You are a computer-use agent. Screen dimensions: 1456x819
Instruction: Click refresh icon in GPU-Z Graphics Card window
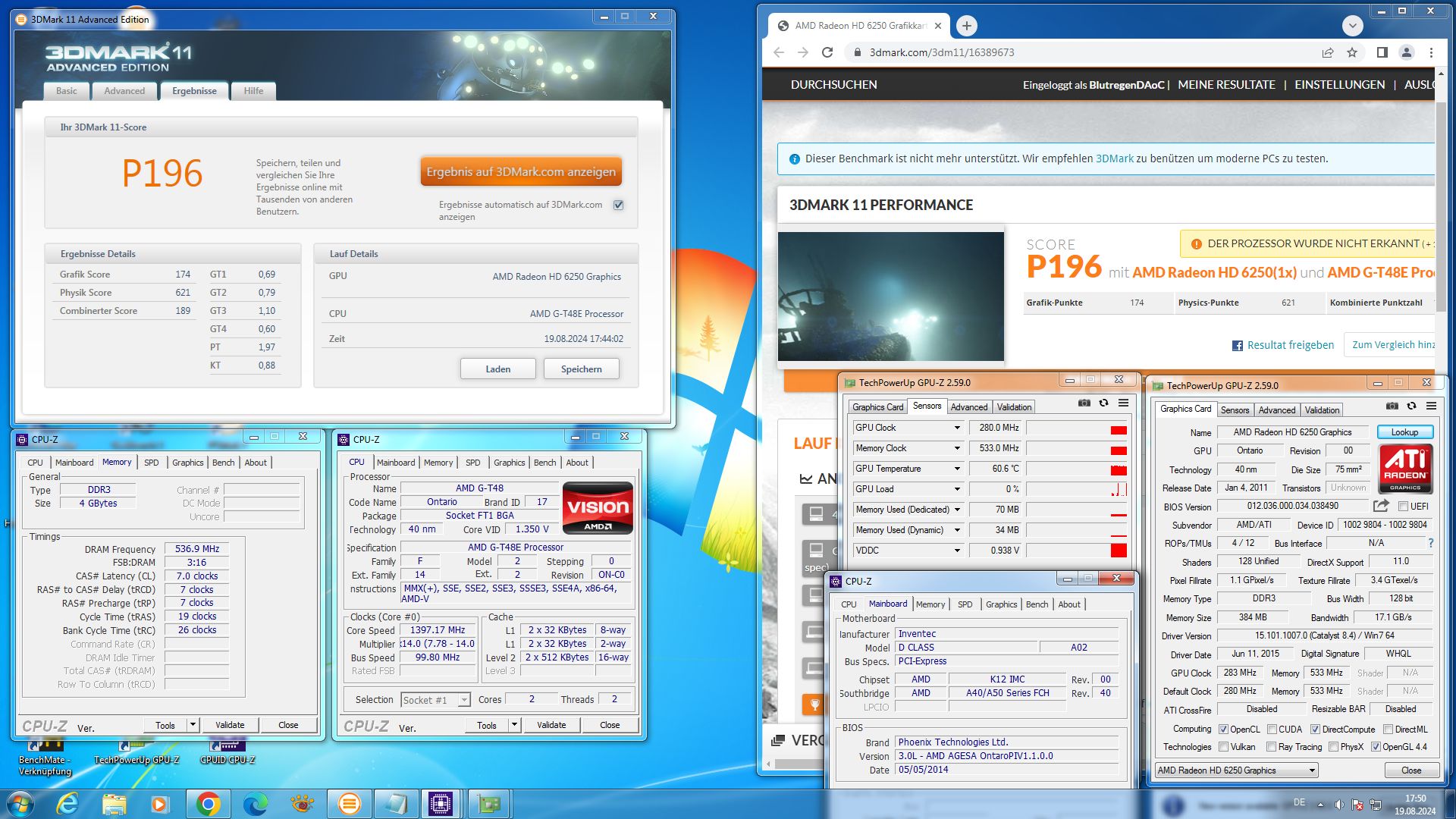coord(1412,406)
